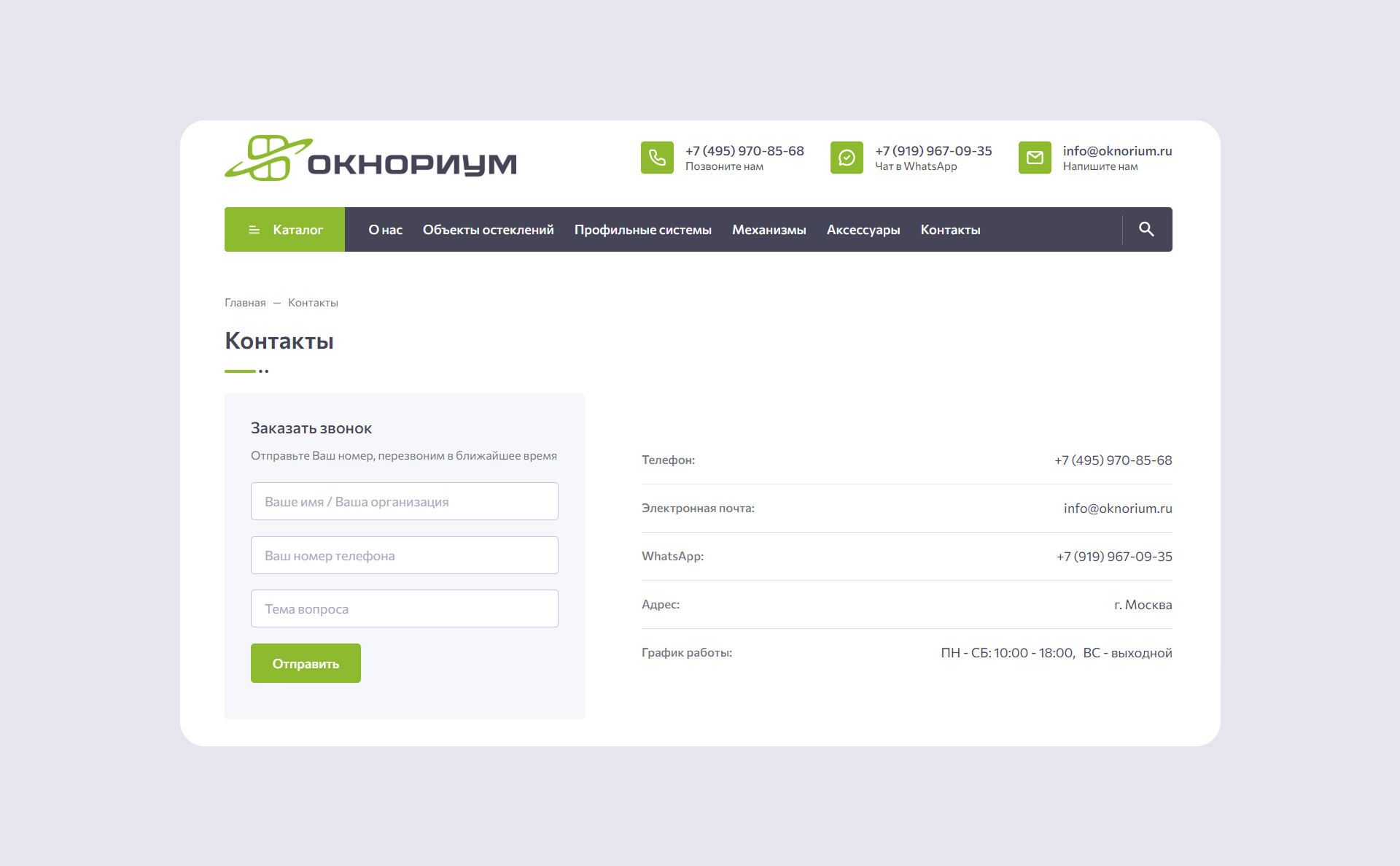Click Главная breadcrumb link

tap(245, 303)
